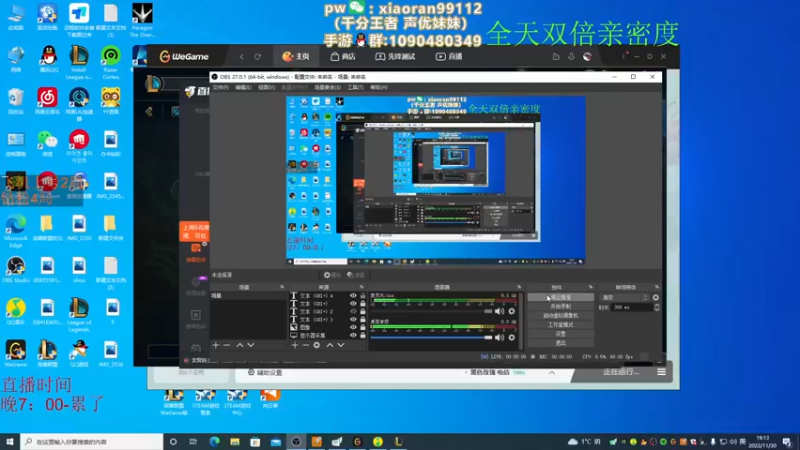Expand WeGame bottom bar chevron
The width and height of the screenshot is (800, 450).
coord(552,372)
